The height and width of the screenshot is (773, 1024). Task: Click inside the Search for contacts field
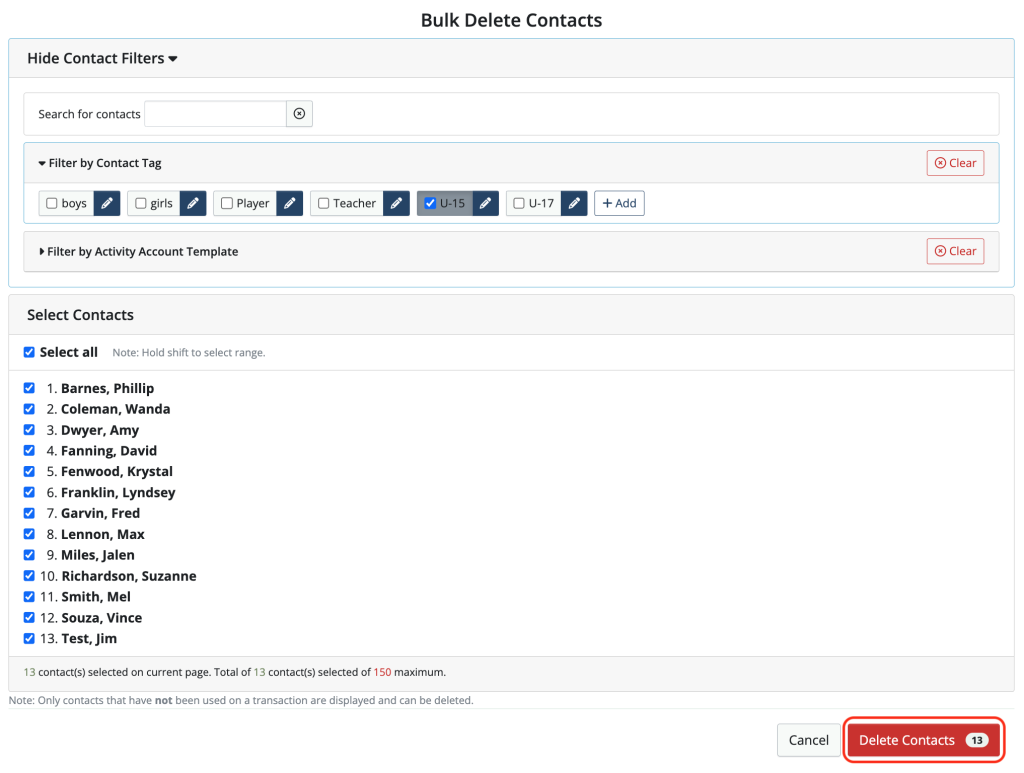214,113
